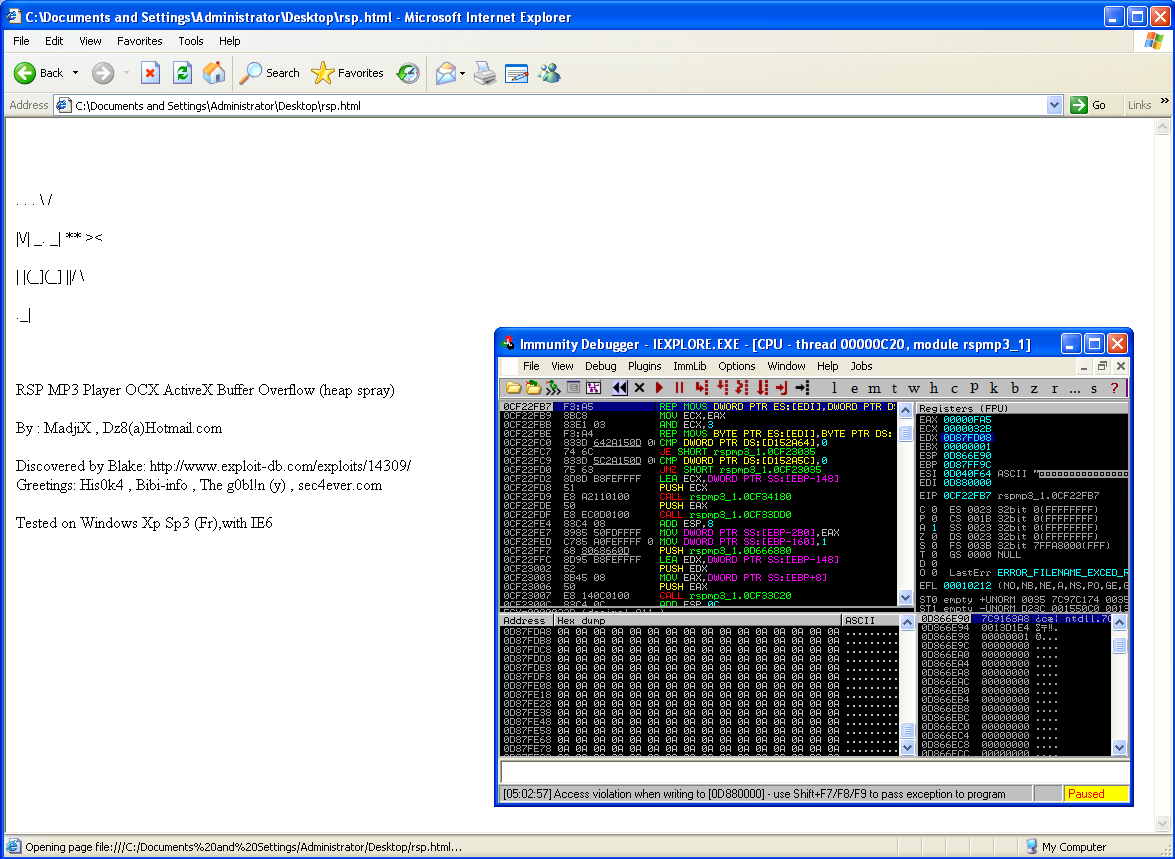The width and height of the screenshot is (1175, 859).
Task: Click the Messenger icon in IE toolbar
Action: [x=549, y=73]
